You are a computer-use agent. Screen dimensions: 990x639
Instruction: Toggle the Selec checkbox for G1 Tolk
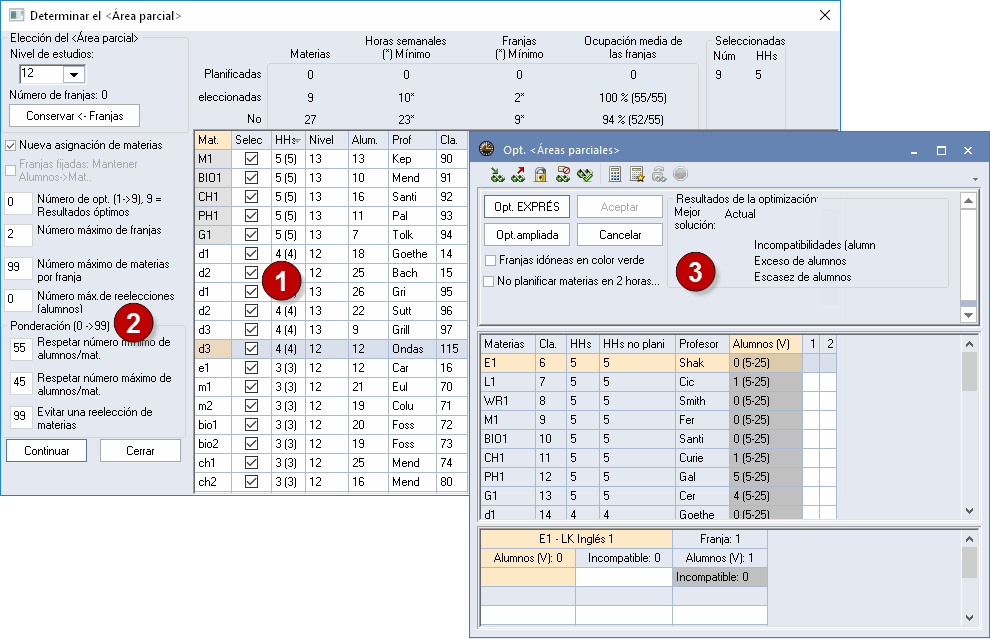[251, 234]
